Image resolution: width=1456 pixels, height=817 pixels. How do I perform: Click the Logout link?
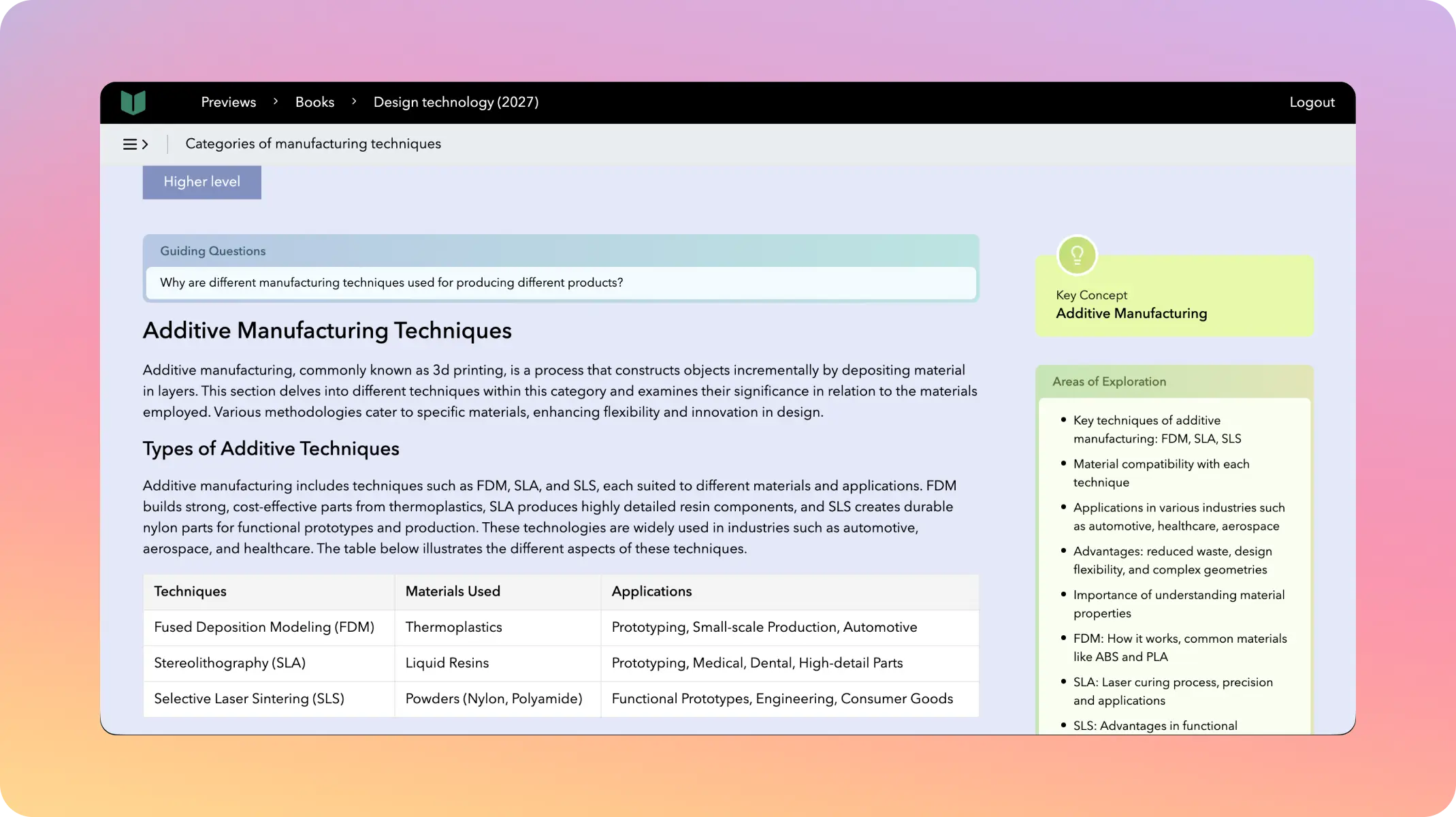pyautogui.click(x=1312, y=102)
